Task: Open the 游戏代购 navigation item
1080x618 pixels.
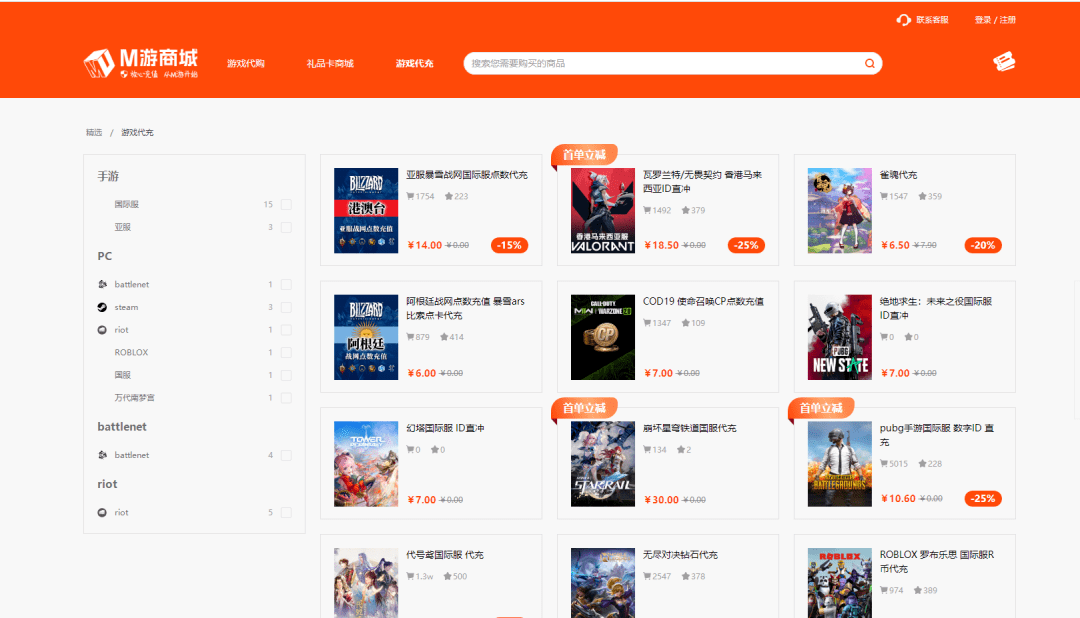Action: 246,62
